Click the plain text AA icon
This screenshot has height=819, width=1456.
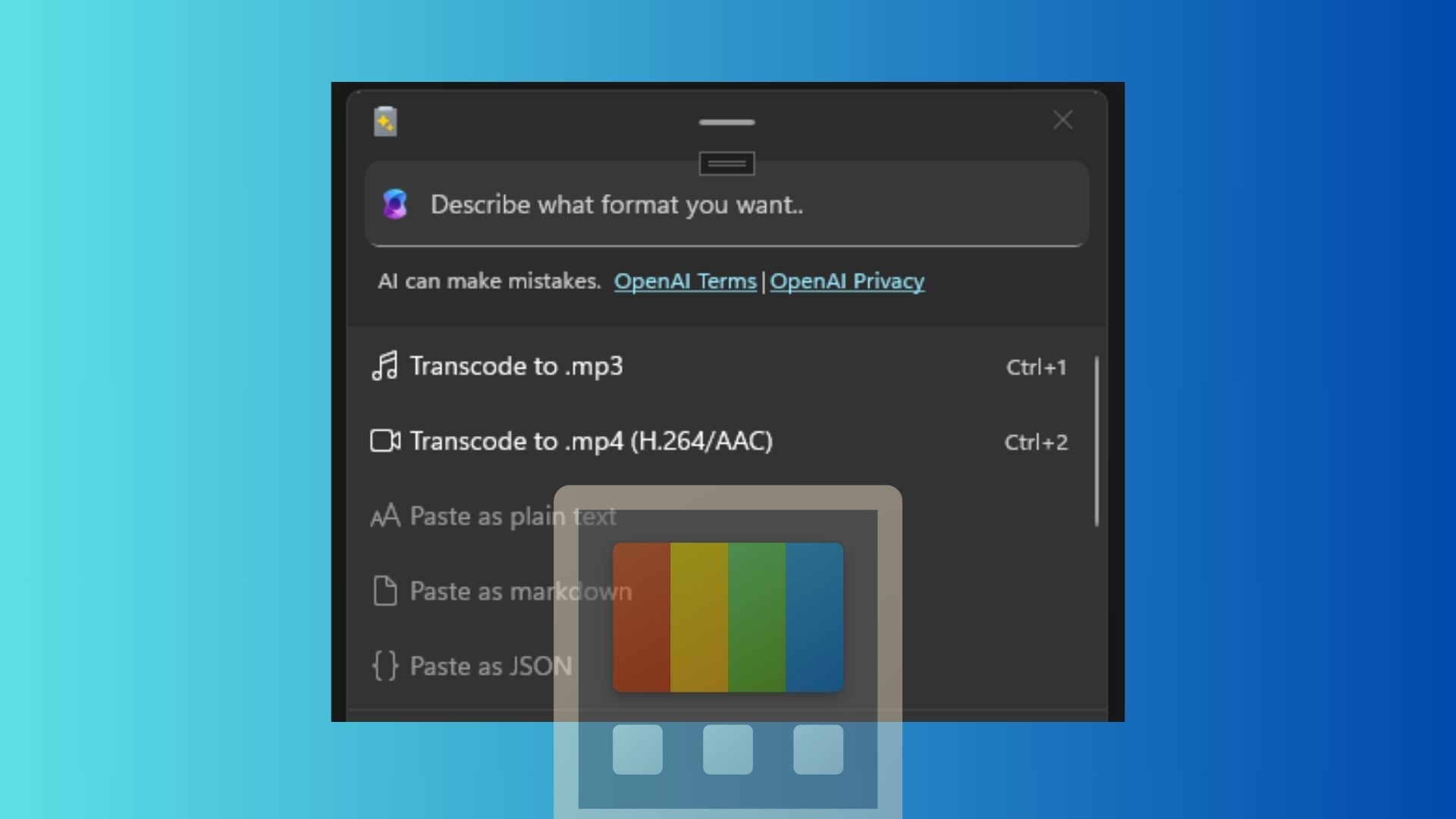tap(385, 516)
